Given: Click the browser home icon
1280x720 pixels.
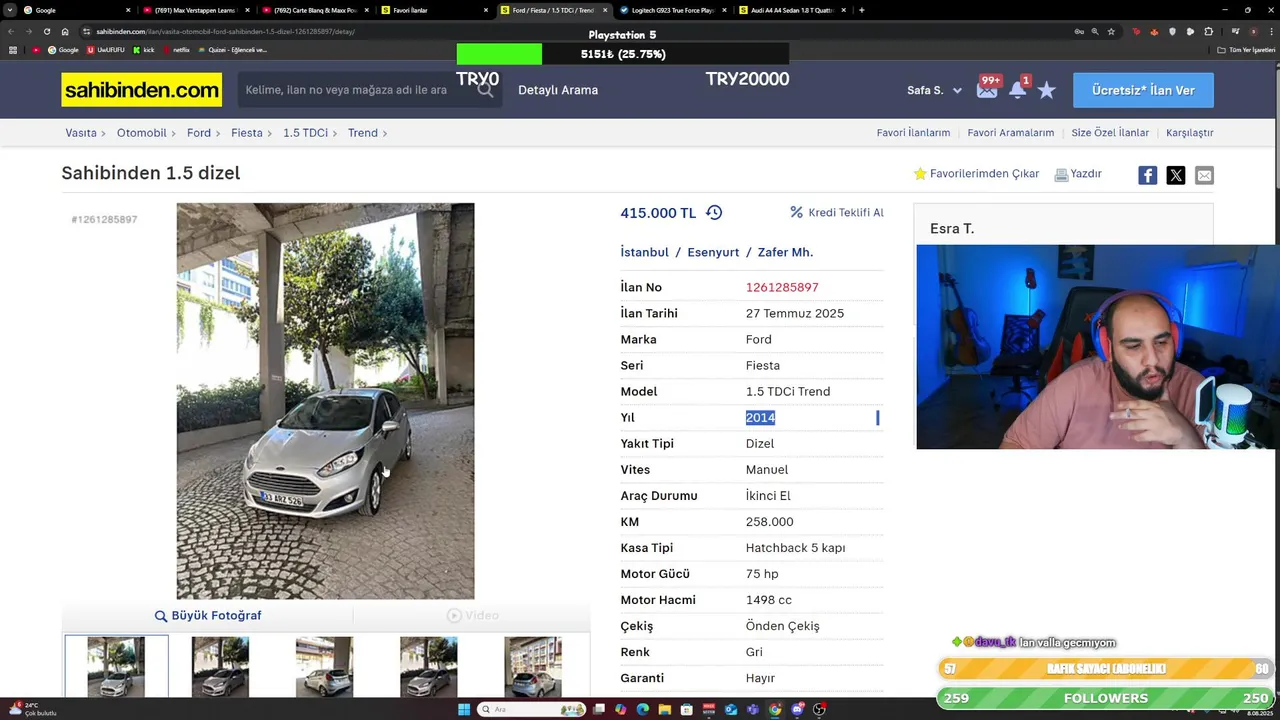Looking at the screenshot, I should [x=65, y=31].
